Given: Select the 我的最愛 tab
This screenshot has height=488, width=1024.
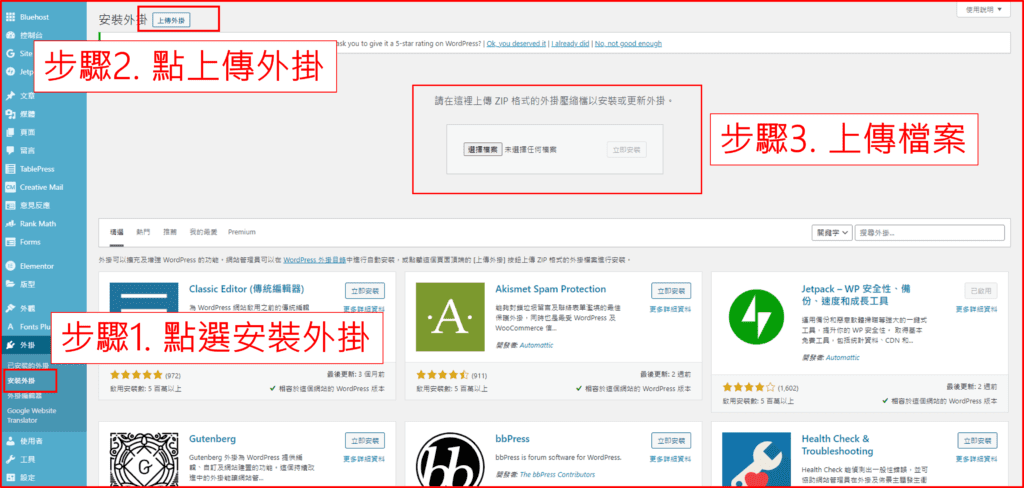Looking at the screenshot, I should 203,231.
